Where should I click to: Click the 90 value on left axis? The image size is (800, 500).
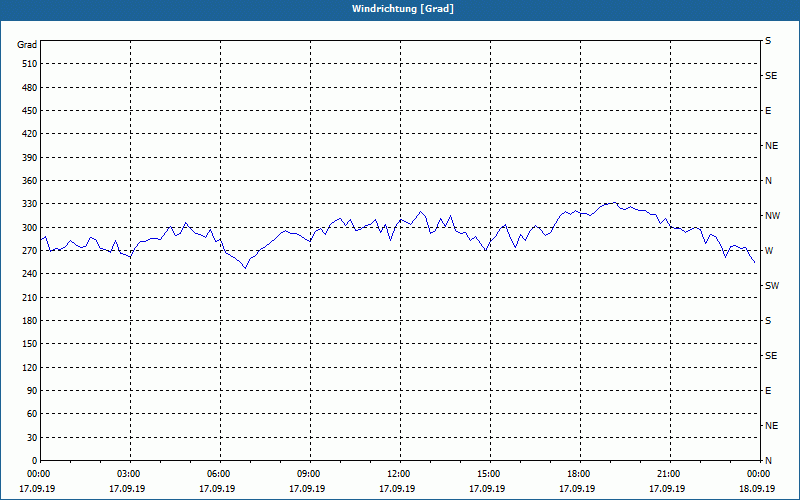pos(32,391)
